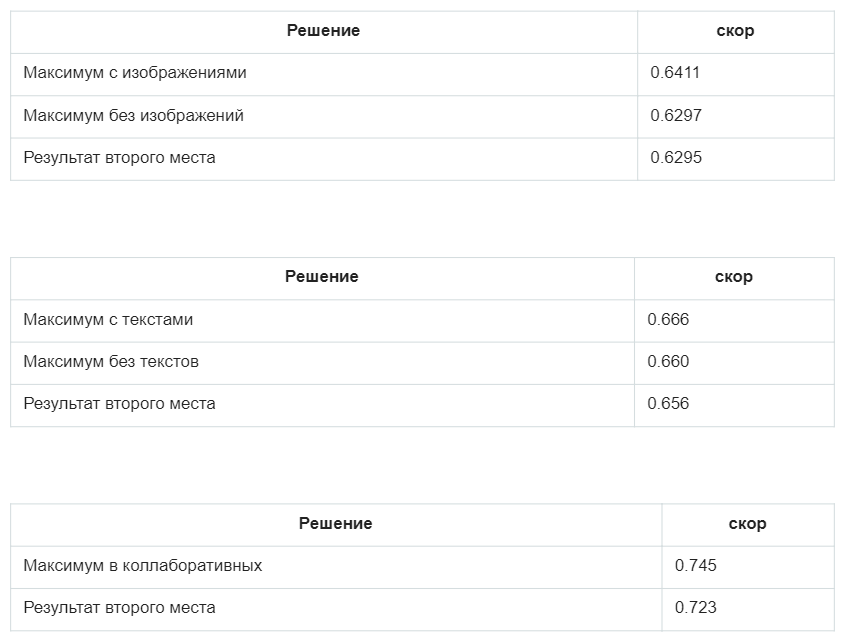
Task: Click "Решение" header above "Максимум в коллаборативных"
Action: [335, 523]
